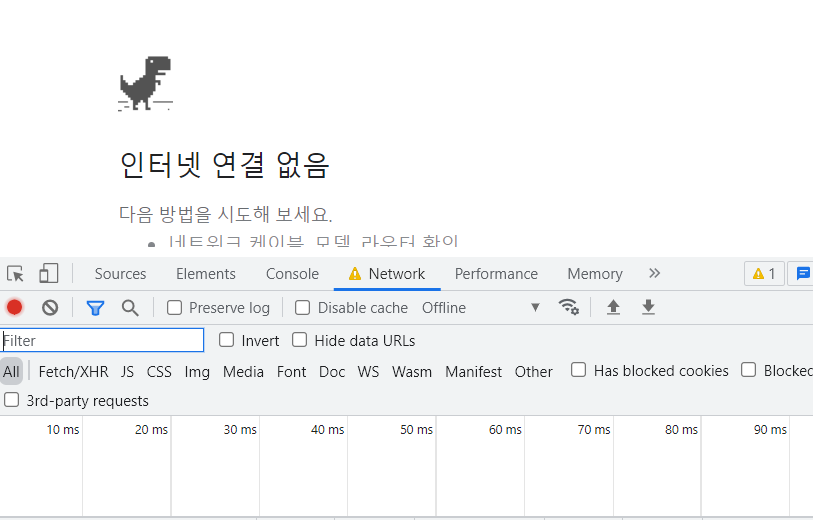
Task: Check Hide data URLs checkbox
Action: 299,340
